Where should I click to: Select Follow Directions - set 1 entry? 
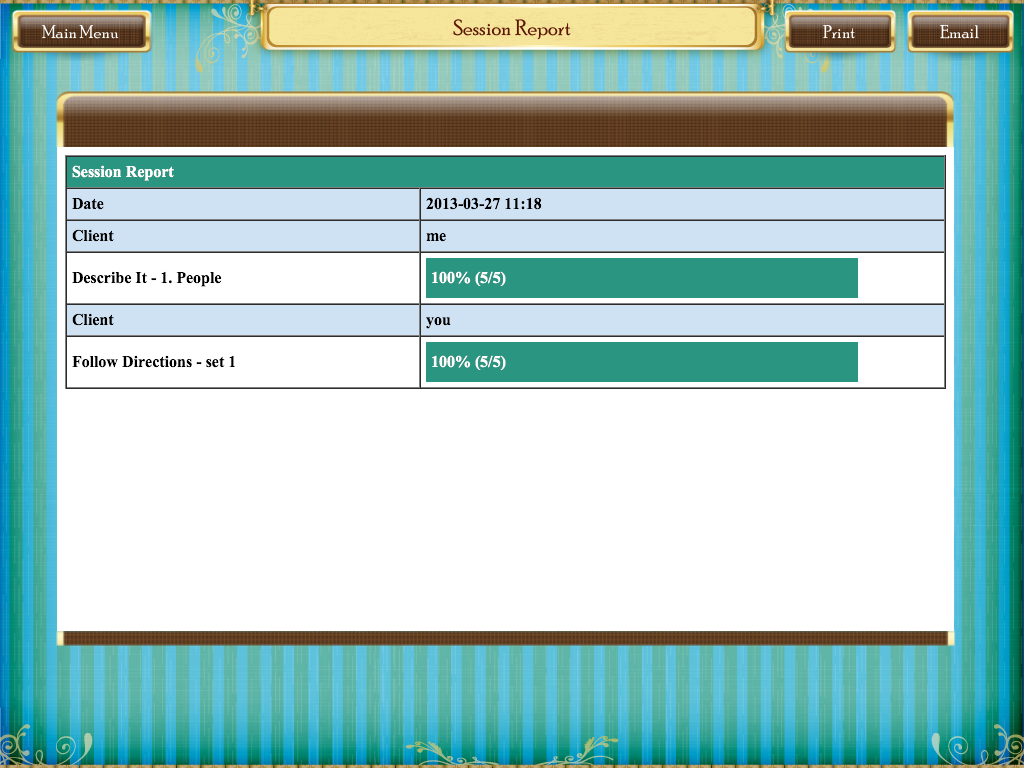coord(152,361)
